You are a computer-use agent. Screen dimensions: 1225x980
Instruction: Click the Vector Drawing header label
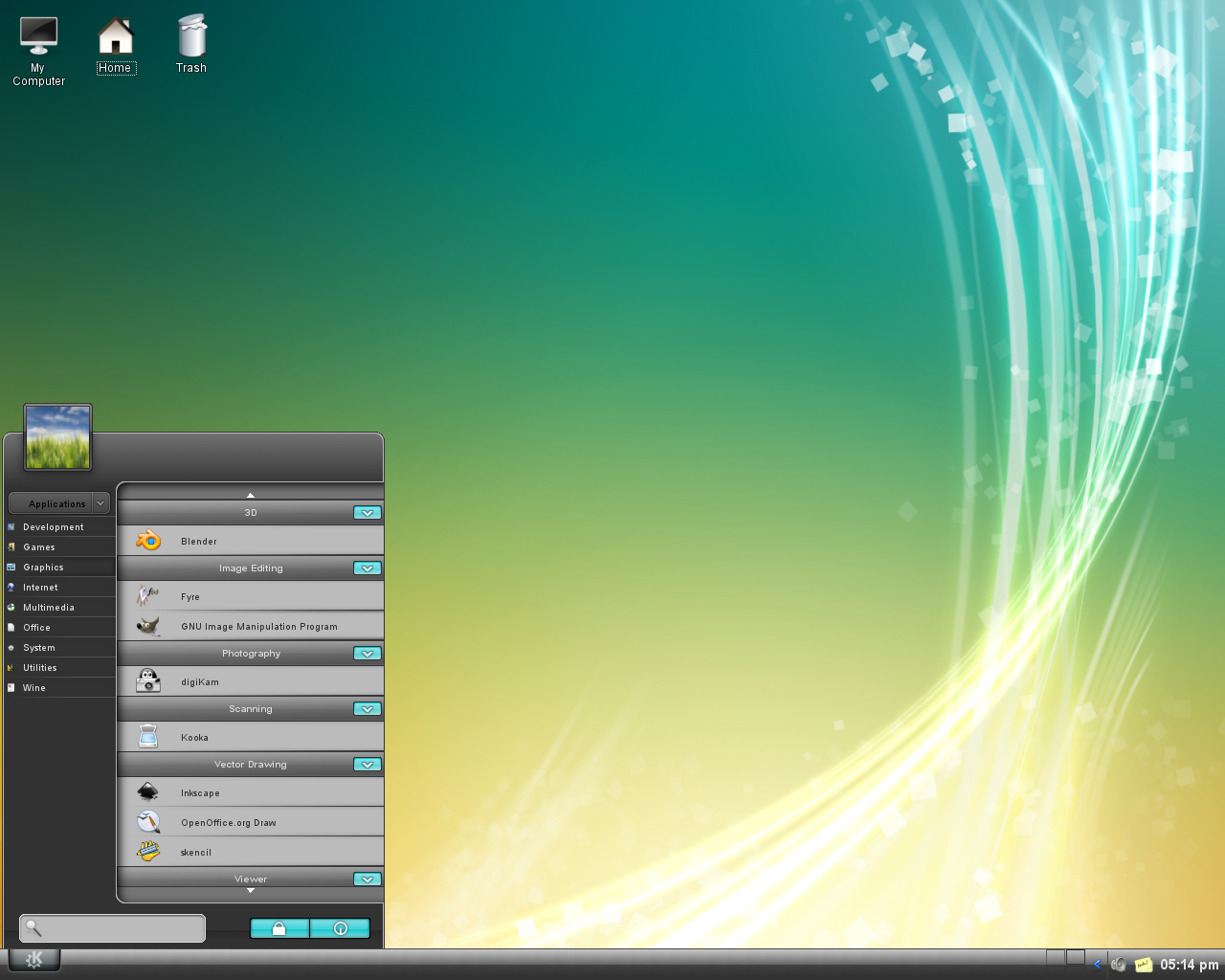coord(251,765)
